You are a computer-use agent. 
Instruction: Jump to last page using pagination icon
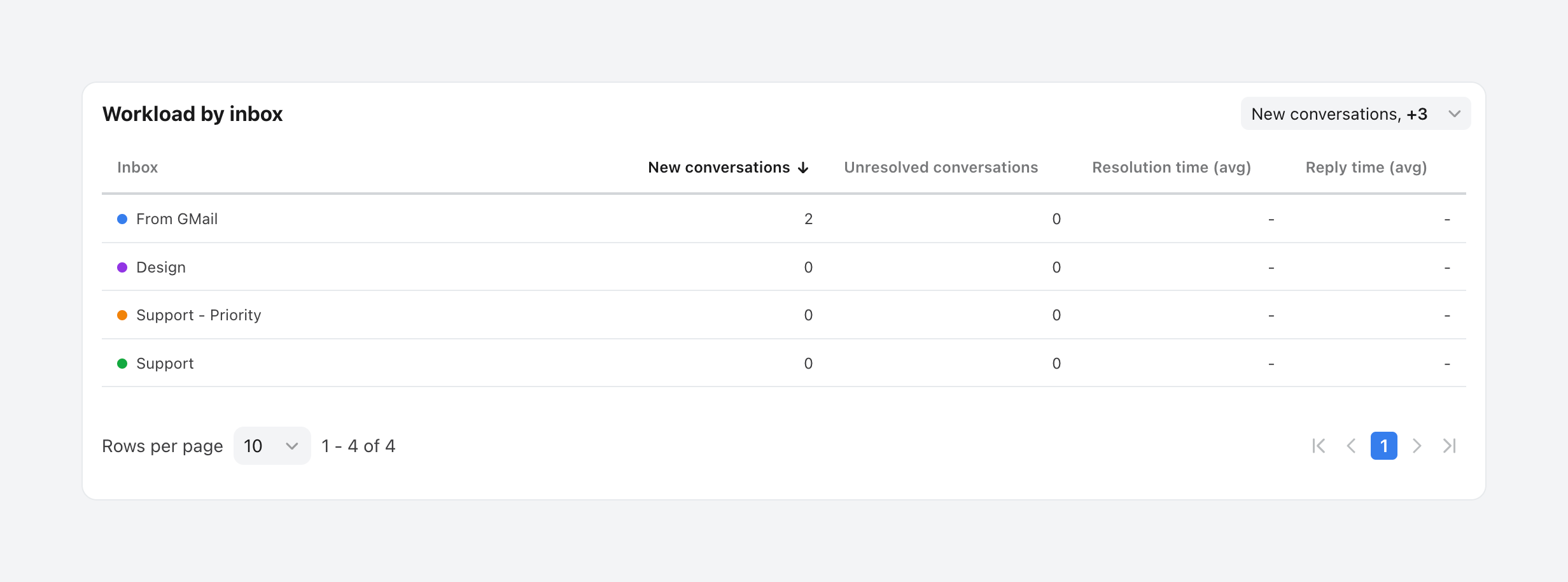(1450, 446)
